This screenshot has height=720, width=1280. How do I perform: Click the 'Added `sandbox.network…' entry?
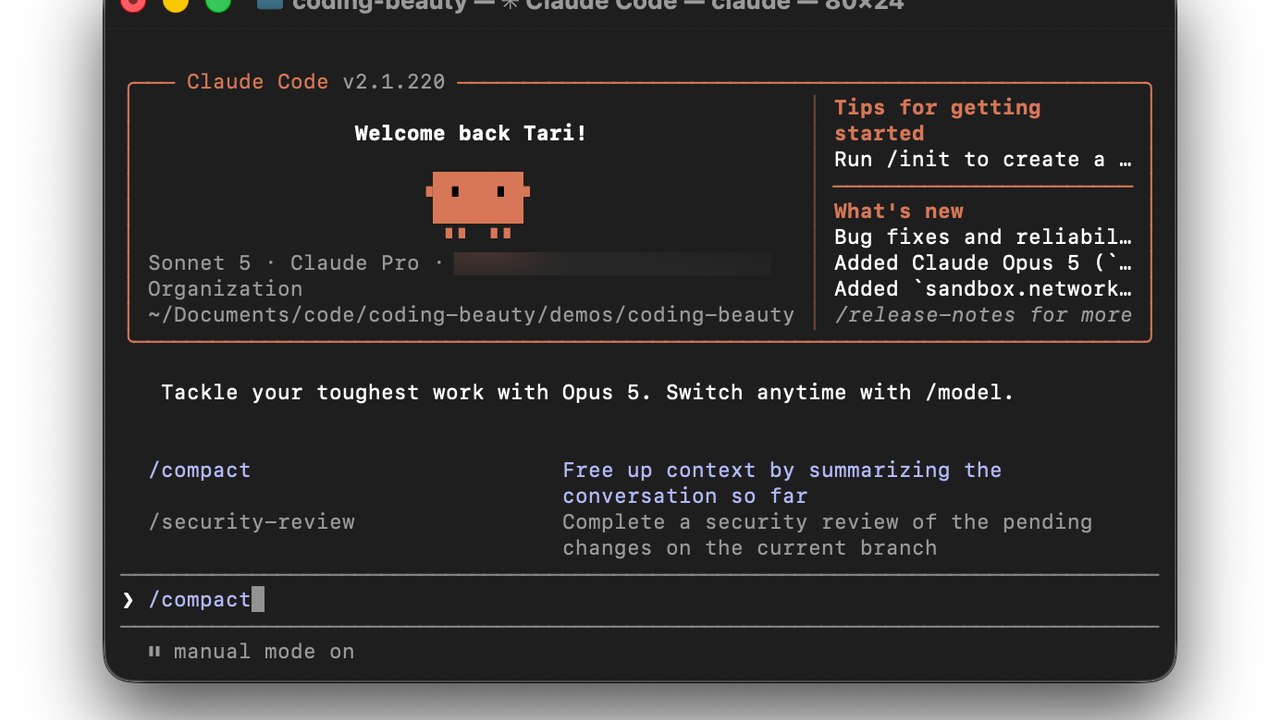click(x=983, y=289)
